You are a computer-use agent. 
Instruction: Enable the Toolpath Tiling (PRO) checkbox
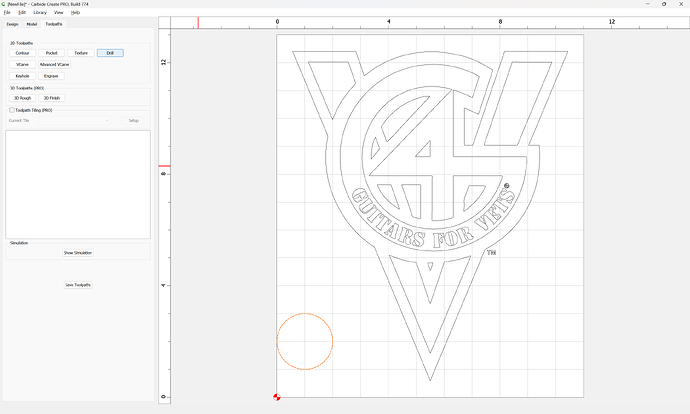12,110
